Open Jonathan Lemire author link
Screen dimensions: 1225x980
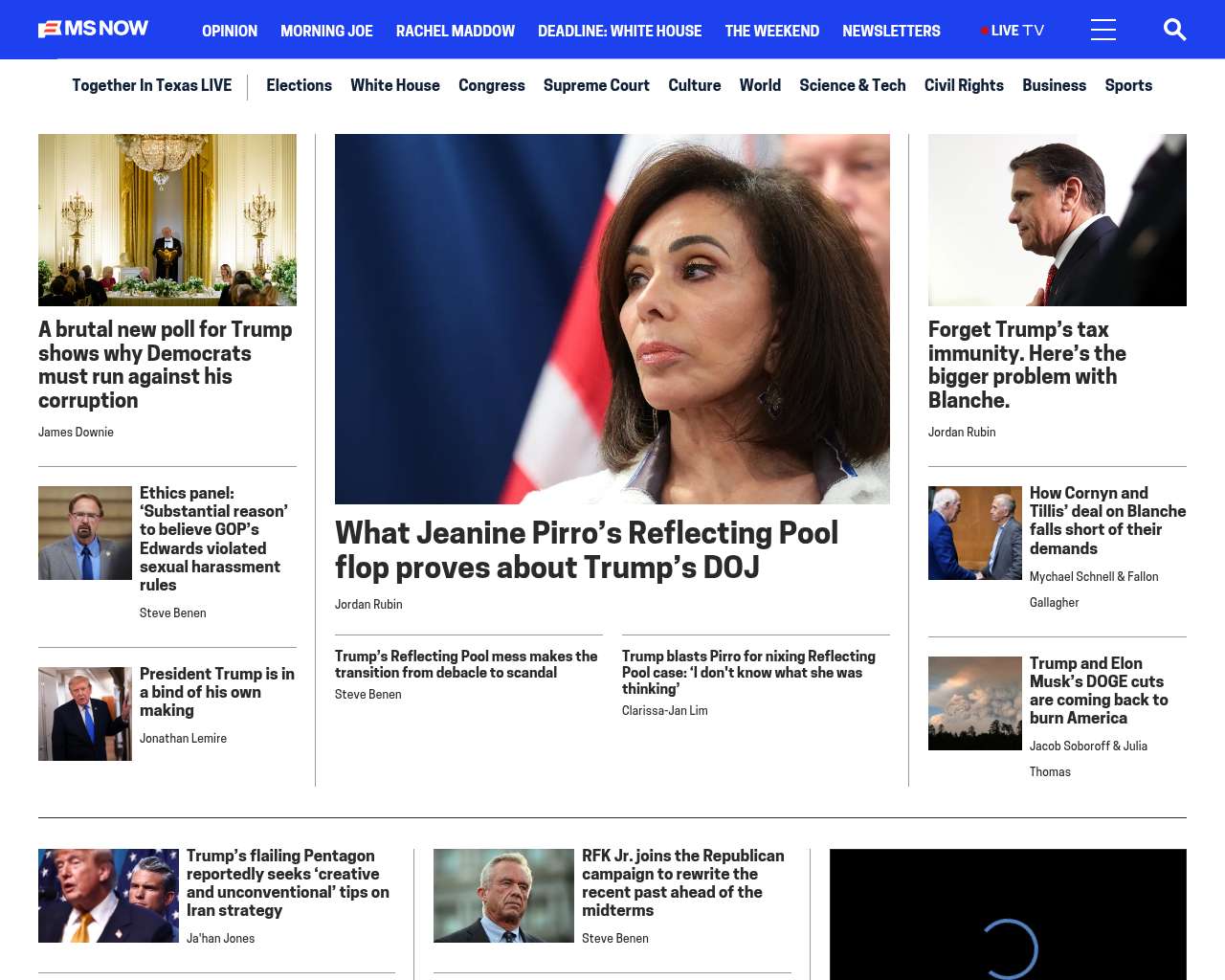point(183,739)
